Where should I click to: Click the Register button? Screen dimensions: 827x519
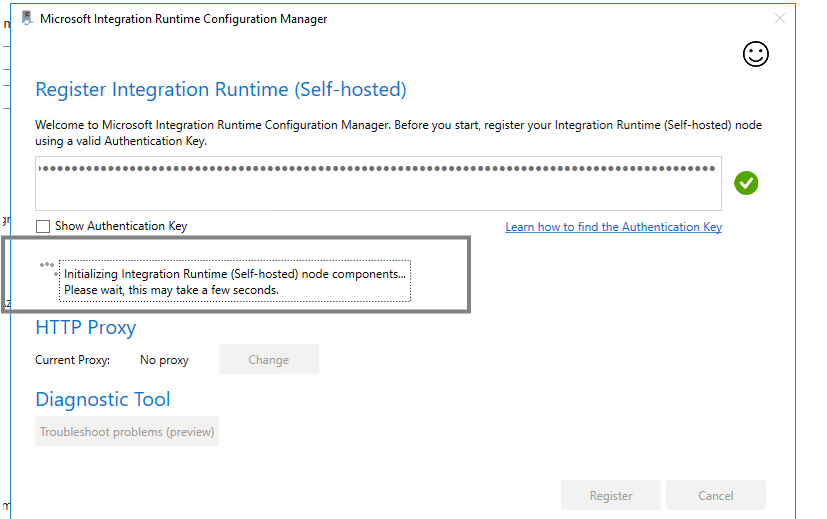(x=610, y=495)
